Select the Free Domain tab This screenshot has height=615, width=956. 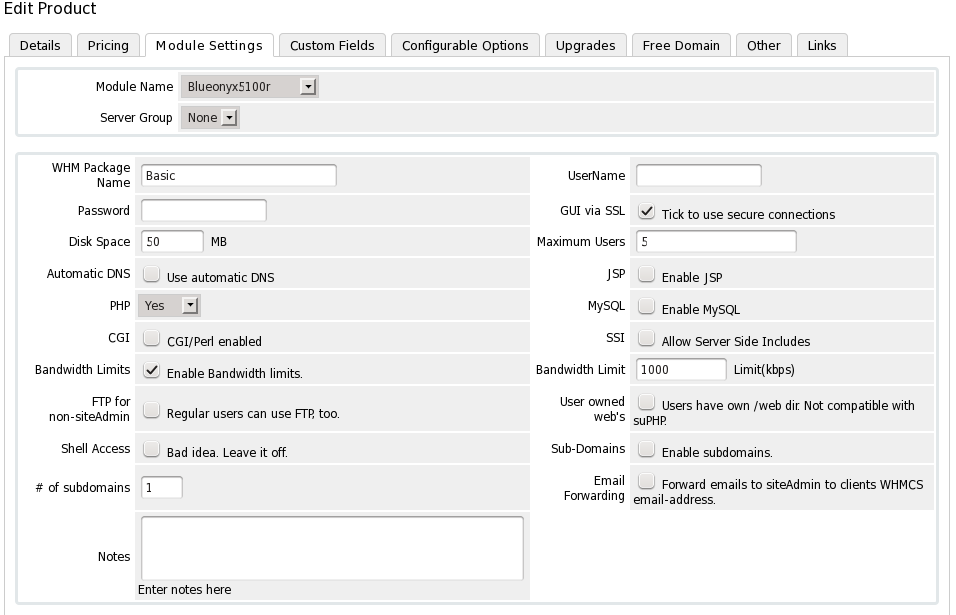[680, 45]
